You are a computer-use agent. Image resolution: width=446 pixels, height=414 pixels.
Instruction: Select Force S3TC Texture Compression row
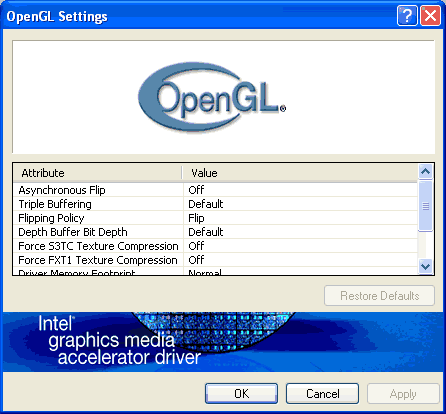(x=215, y=246)
